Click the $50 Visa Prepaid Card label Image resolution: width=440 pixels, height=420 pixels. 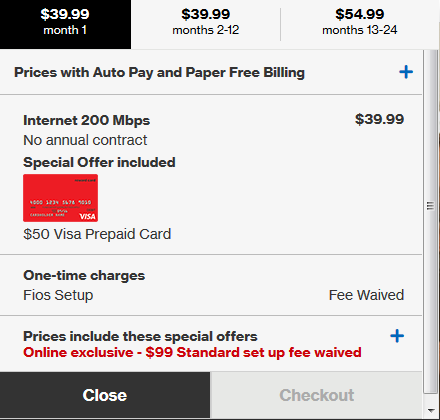tap(97, 234)
